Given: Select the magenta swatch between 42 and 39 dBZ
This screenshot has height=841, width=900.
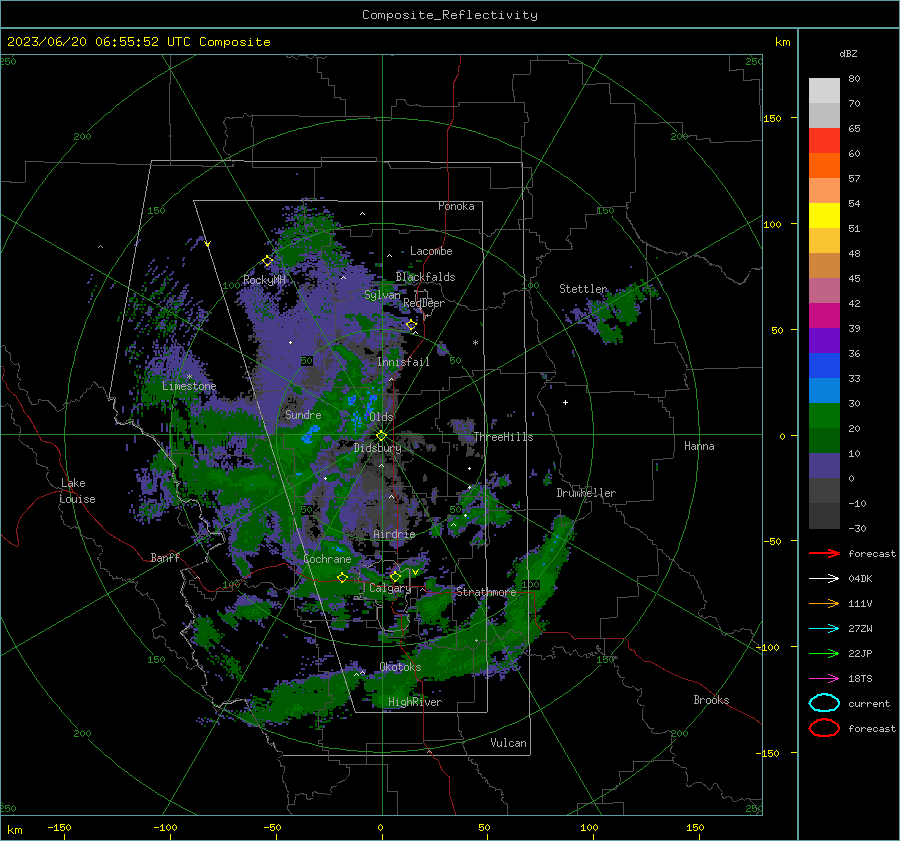Looking at the screenshot, I should click(x=824, y=316).
